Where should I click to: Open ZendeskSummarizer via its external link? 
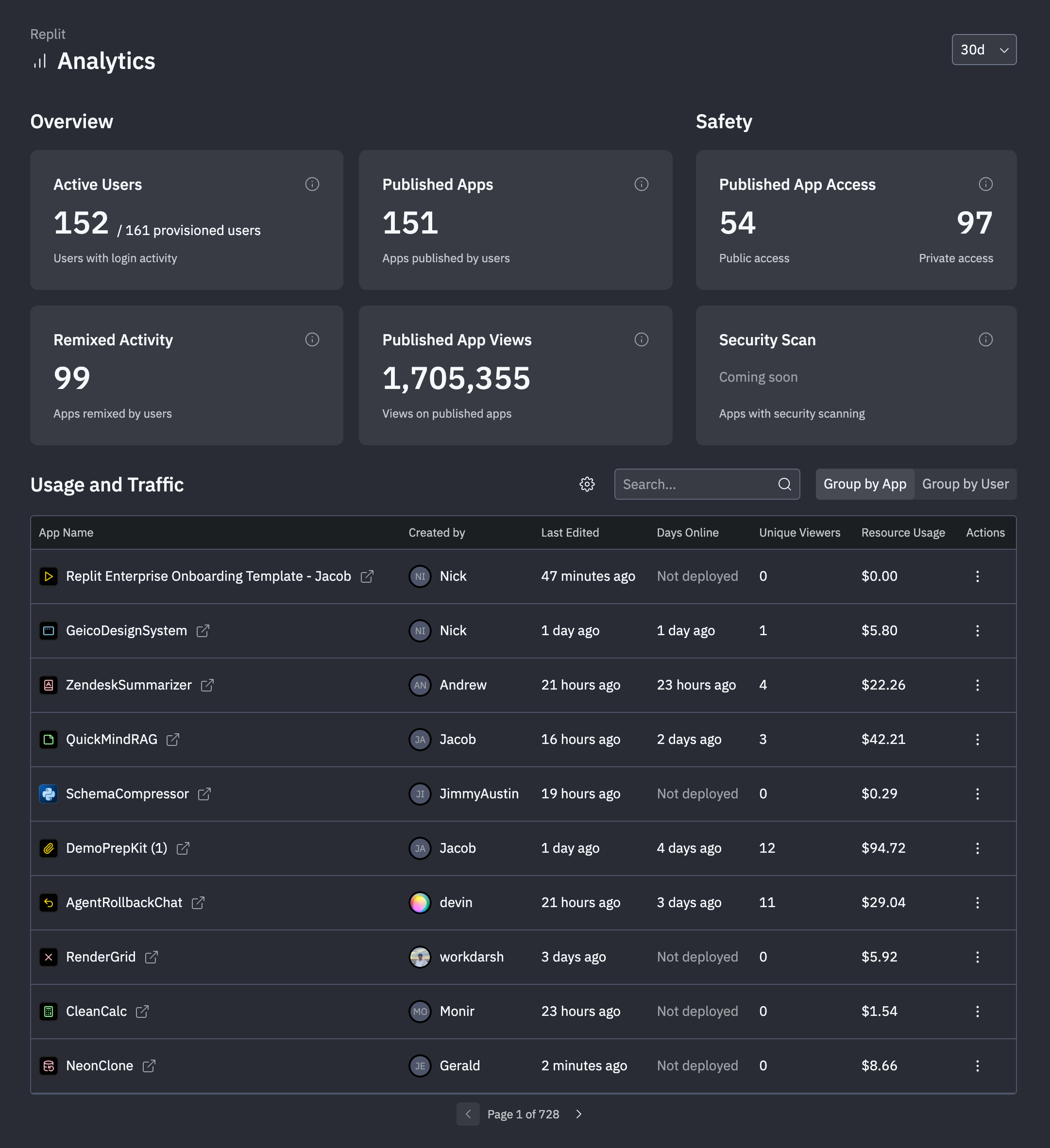tap(208, 685)
